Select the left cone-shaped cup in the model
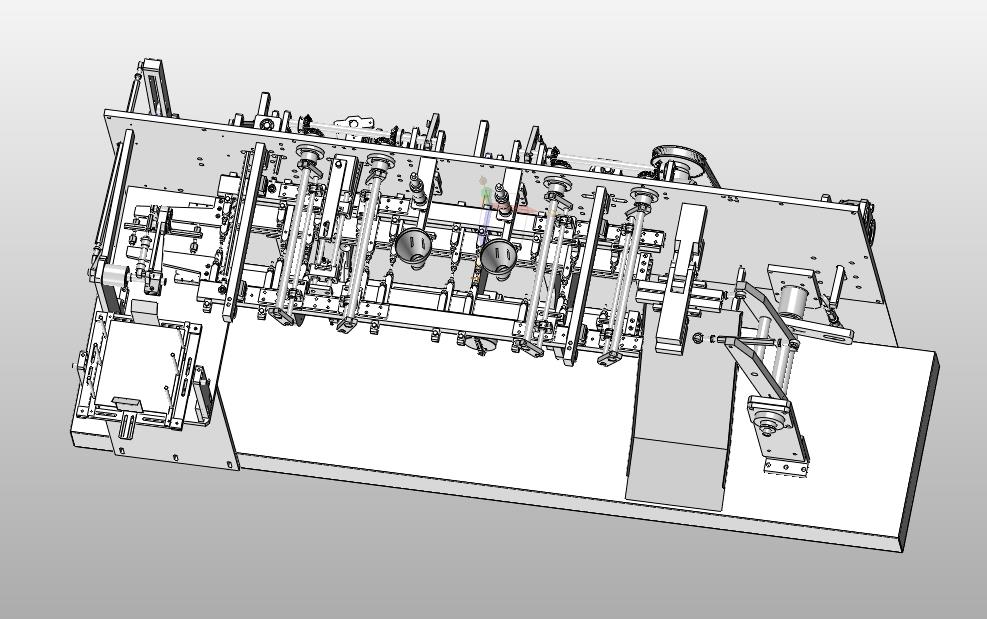The width and height of the screenshot is (987, 619). coord(414,247)
